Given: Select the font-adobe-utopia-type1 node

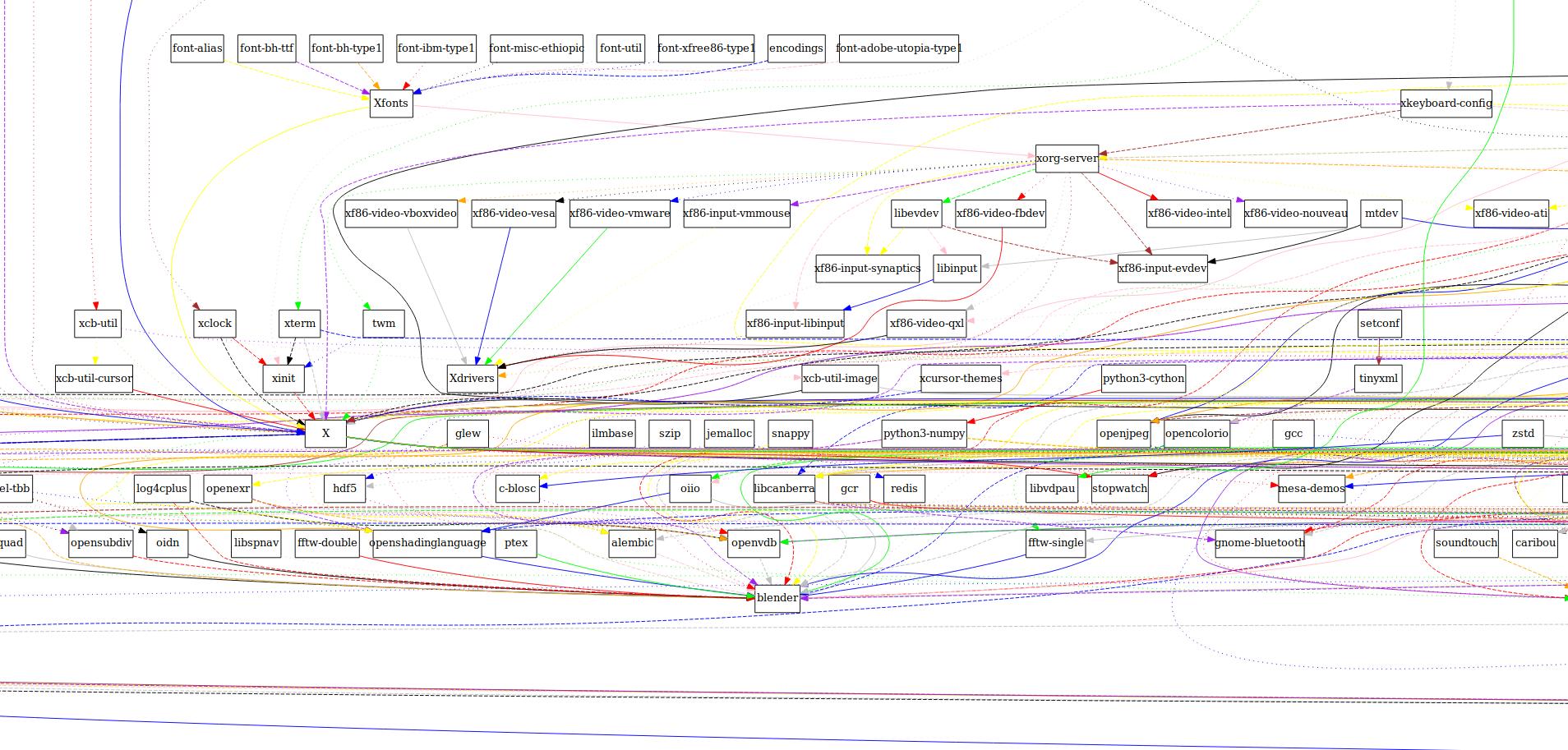Looking at the screenshot, I should click(898, 48).
